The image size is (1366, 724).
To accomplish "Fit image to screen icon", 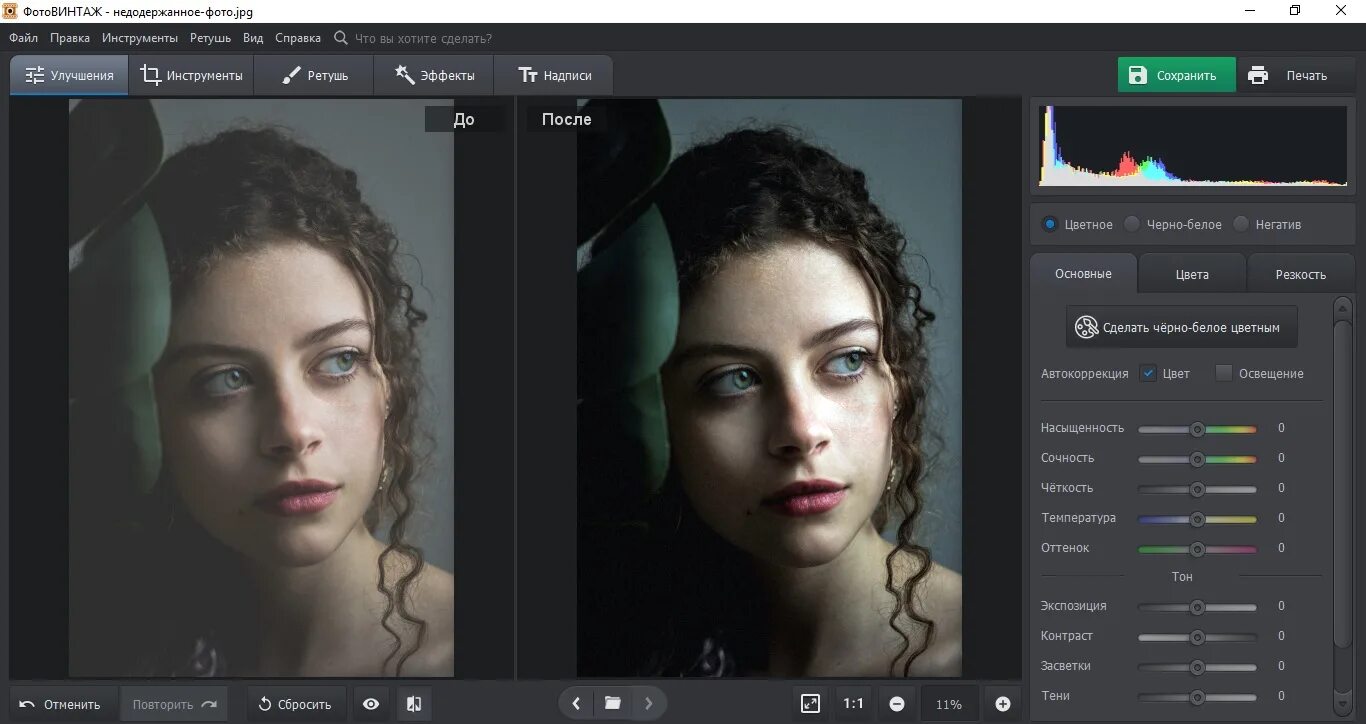I will pos(811,704).
